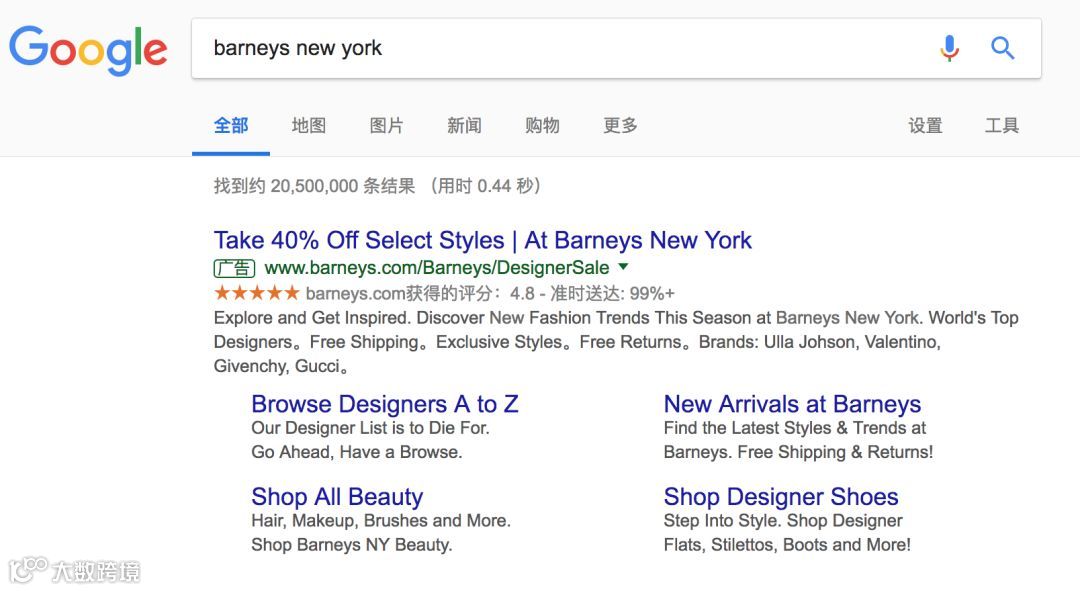This screenshot has width=1080, height=591.
Task: Click 'Go Ahead, Have a Browse.' text
Action: (357, 452)
